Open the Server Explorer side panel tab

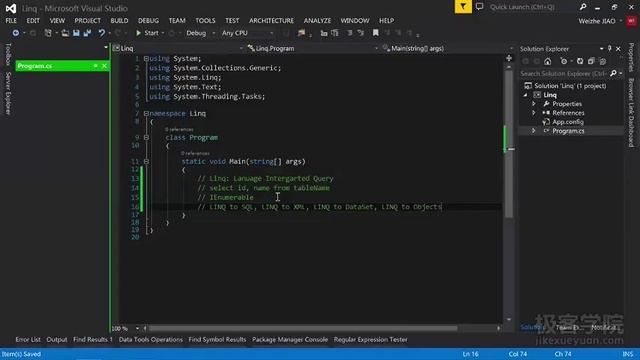pyautogui.click(x=8, y=93)
